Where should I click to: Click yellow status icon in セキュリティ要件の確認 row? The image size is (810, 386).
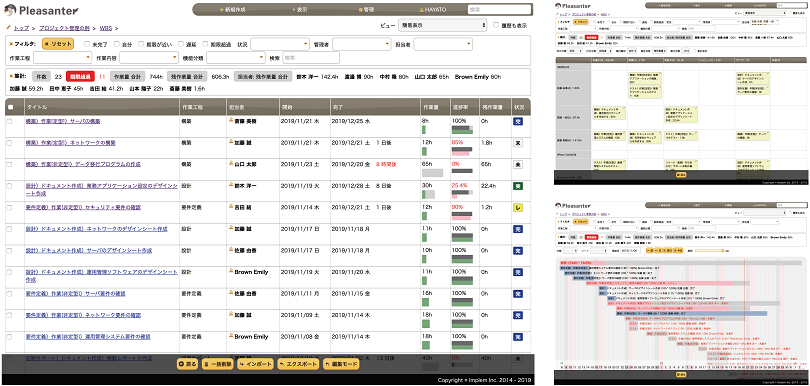[x=517, y=208]
